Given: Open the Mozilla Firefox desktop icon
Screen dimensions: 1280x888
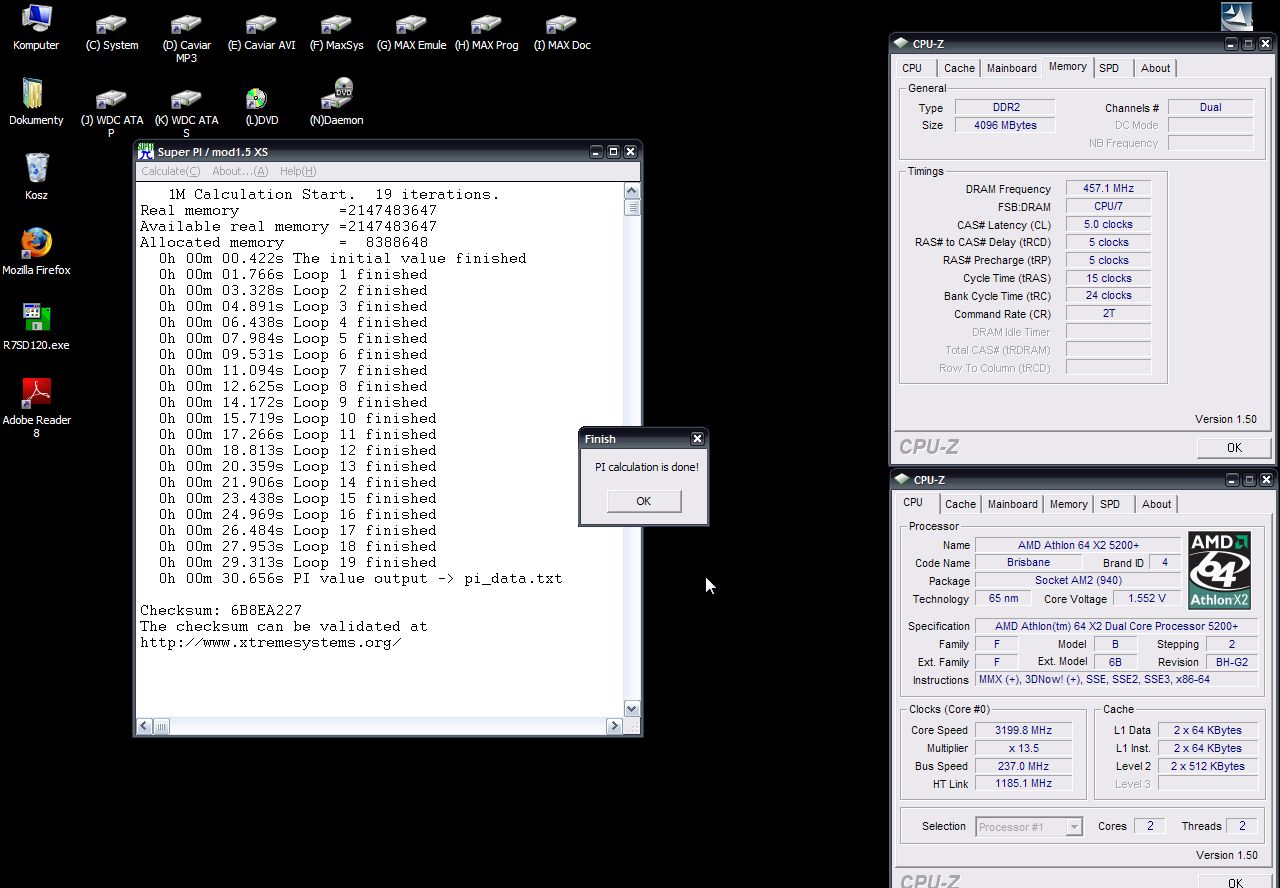Looking at the screenshot, I should pyautogui.click(x=36, y=243).
